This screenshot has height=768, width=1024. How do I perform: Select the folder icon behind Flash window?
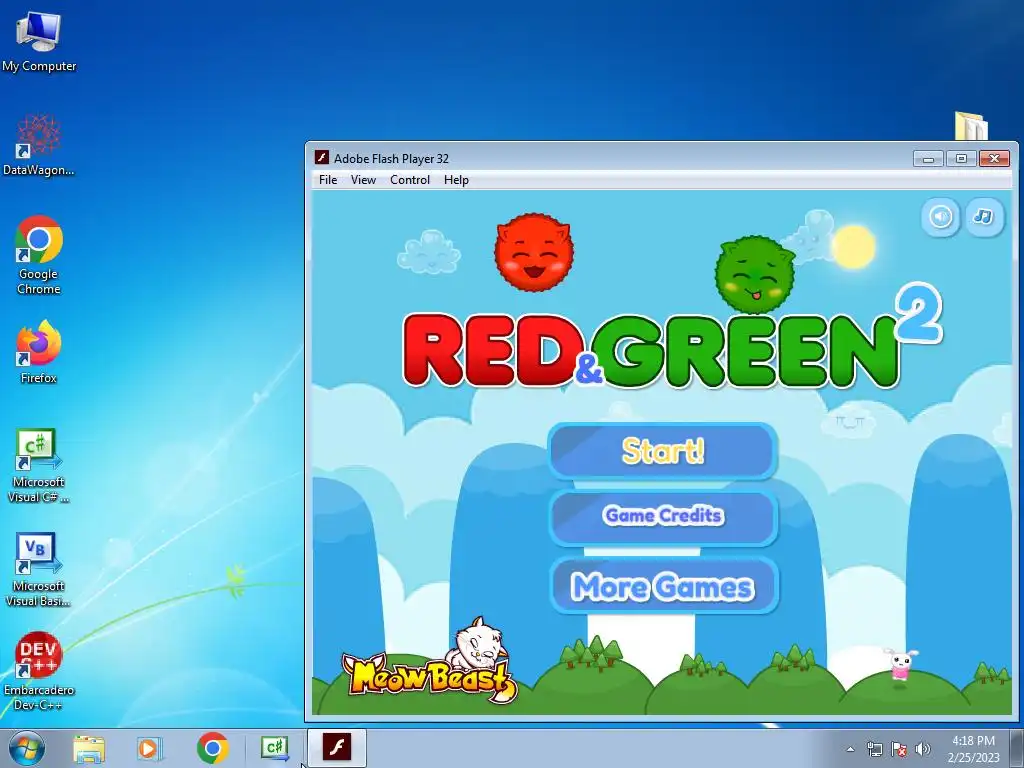[971, 125]
